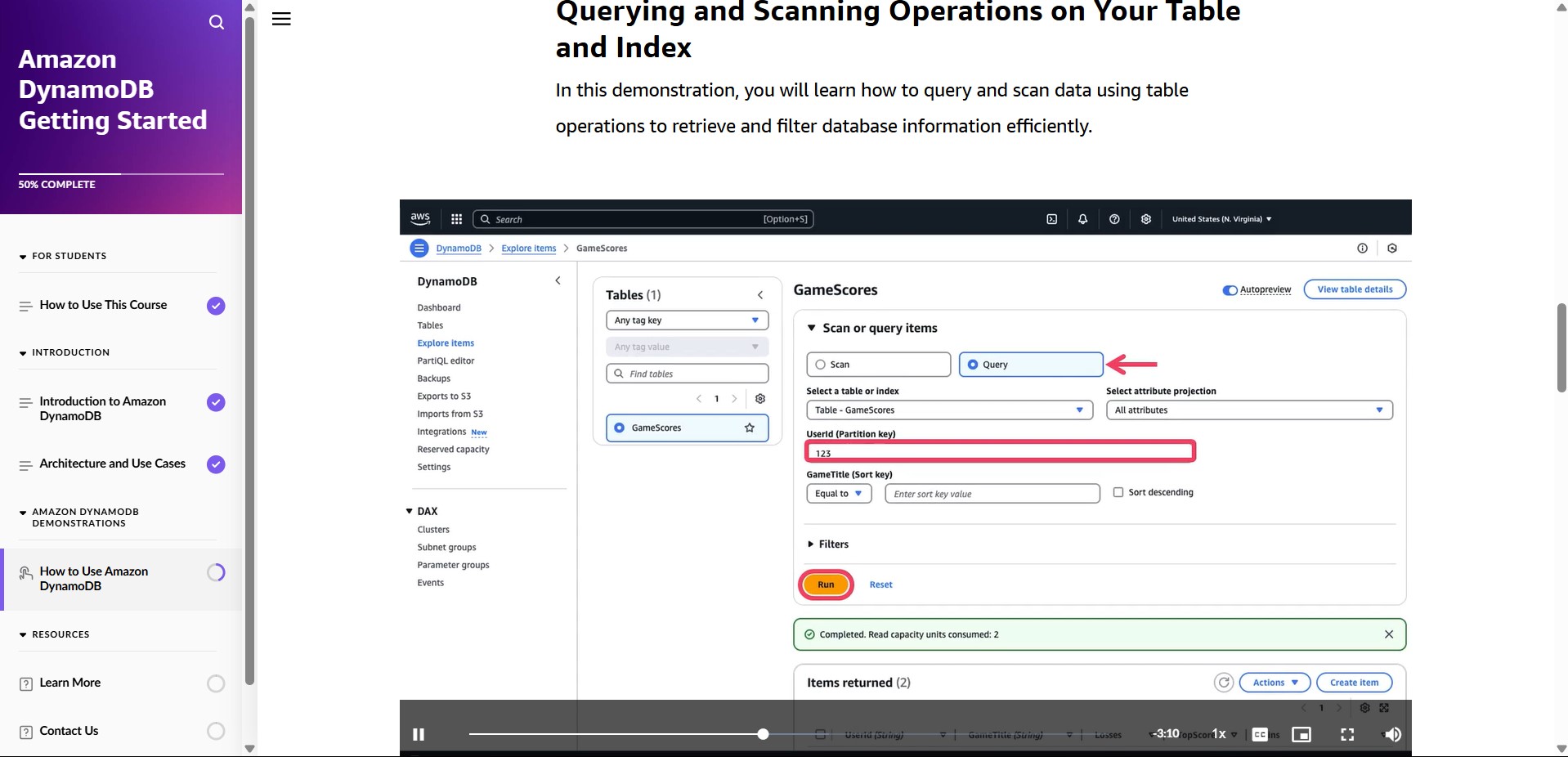Check the Sort descending checkbox

coord(1118,492)
